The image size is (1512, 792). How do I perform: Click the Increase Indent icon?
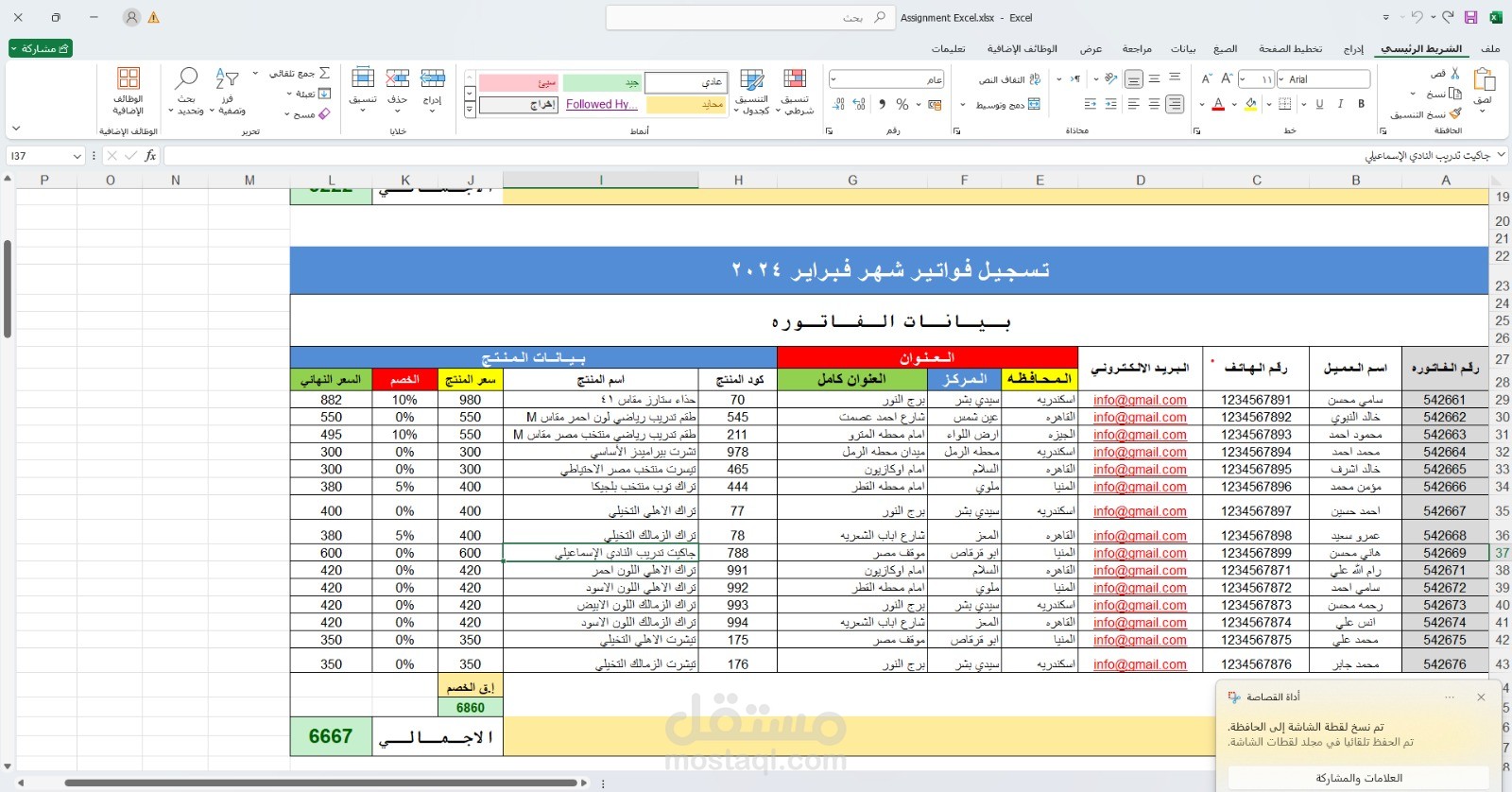[x=1090, y=104]
